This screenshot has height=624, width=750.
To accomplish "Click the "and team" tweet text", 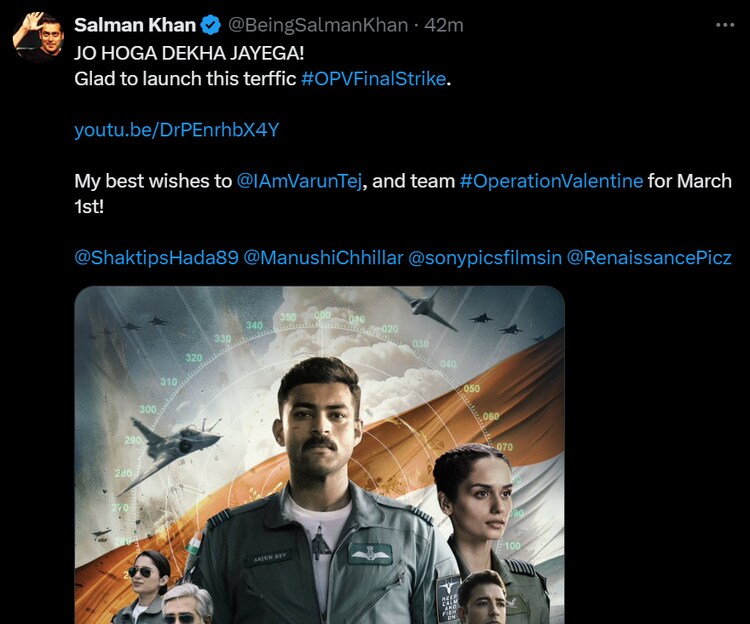I will (x=421, y=181).
